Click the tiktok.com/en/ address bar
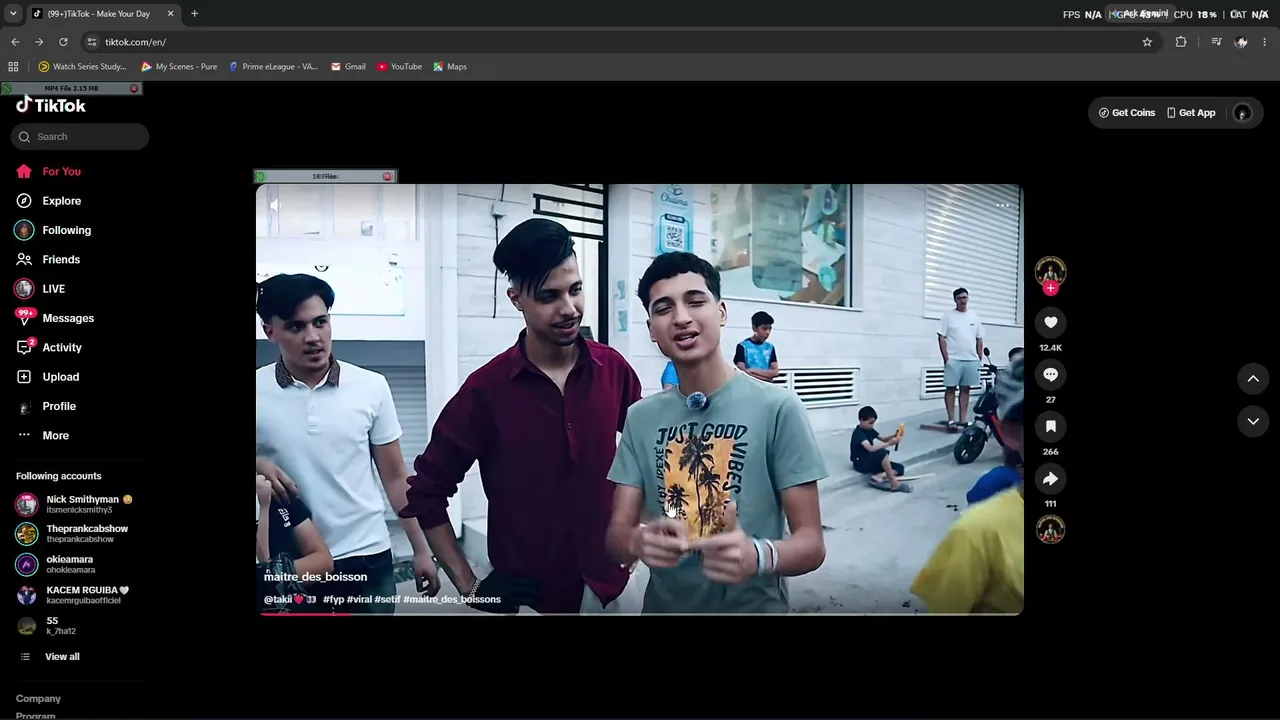This screenshot has height=720, width=1280. [x=620, y=42]
